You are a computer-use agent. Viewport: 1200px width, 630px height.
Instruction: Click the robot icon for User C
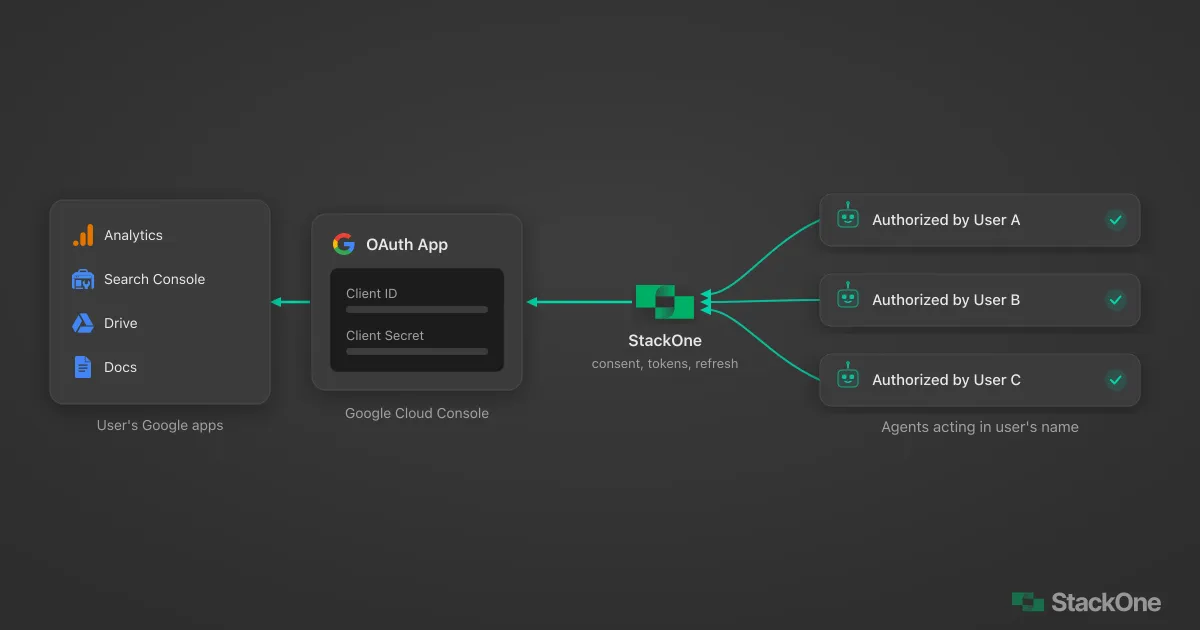pos(848,378)
